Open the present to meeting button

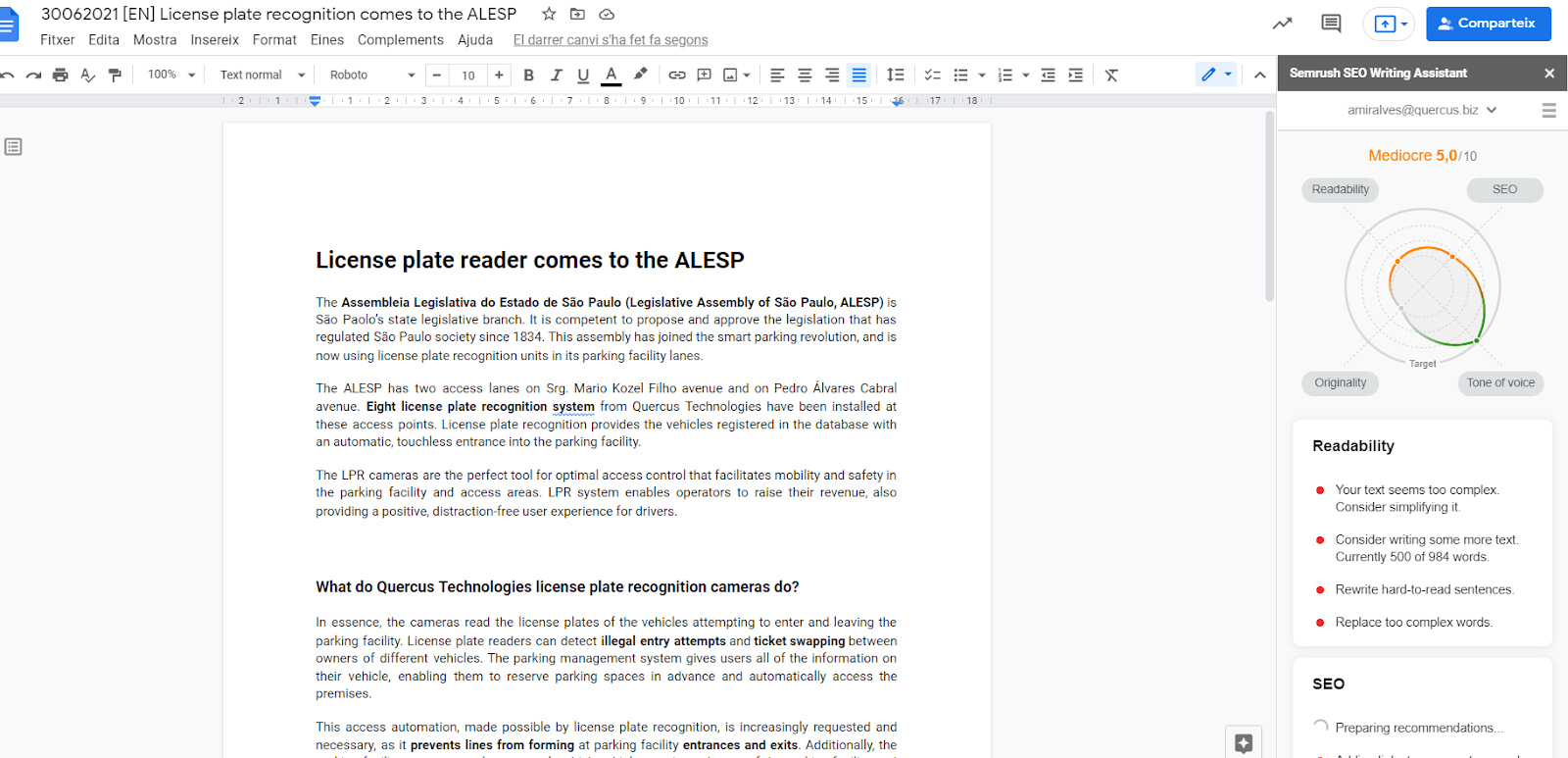(1389, 24)
